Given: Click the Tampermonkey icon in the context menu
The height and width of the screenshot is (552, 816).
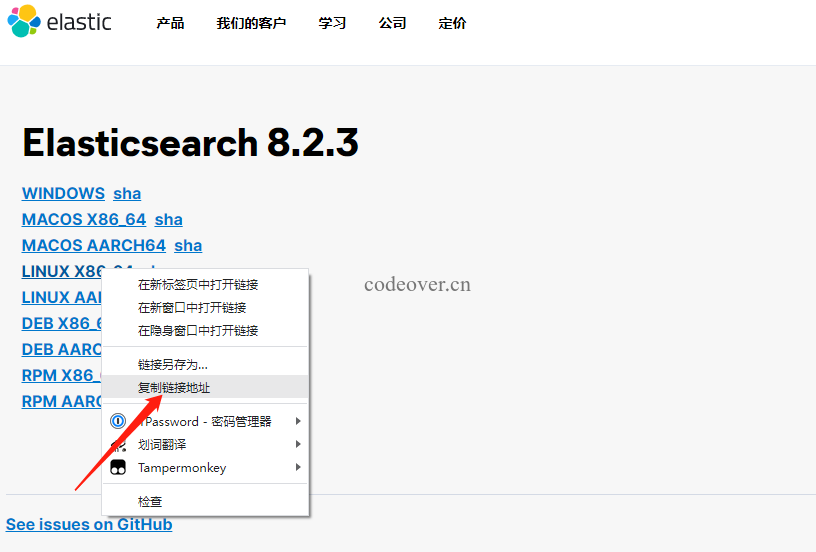Looking at the screenshot, I should 118,468.
